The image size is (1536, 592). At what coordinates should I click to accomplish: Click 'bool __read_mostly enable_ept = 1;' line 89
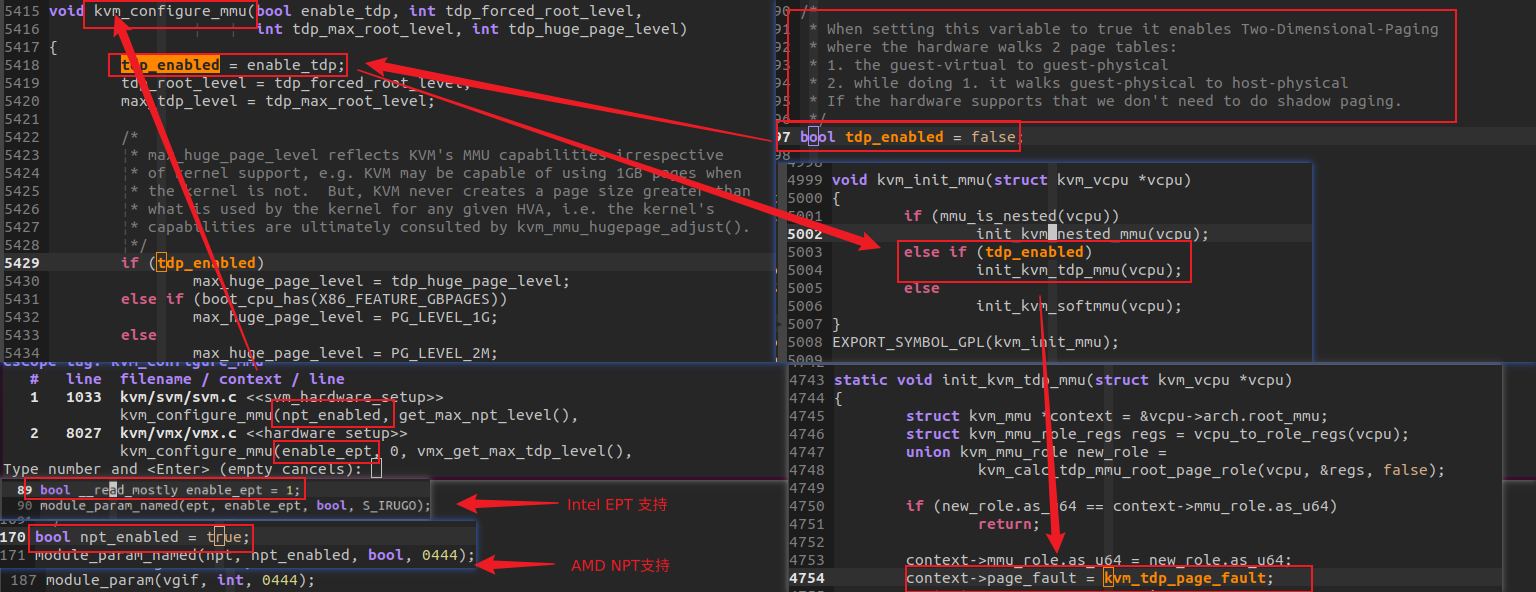(169, 490)
